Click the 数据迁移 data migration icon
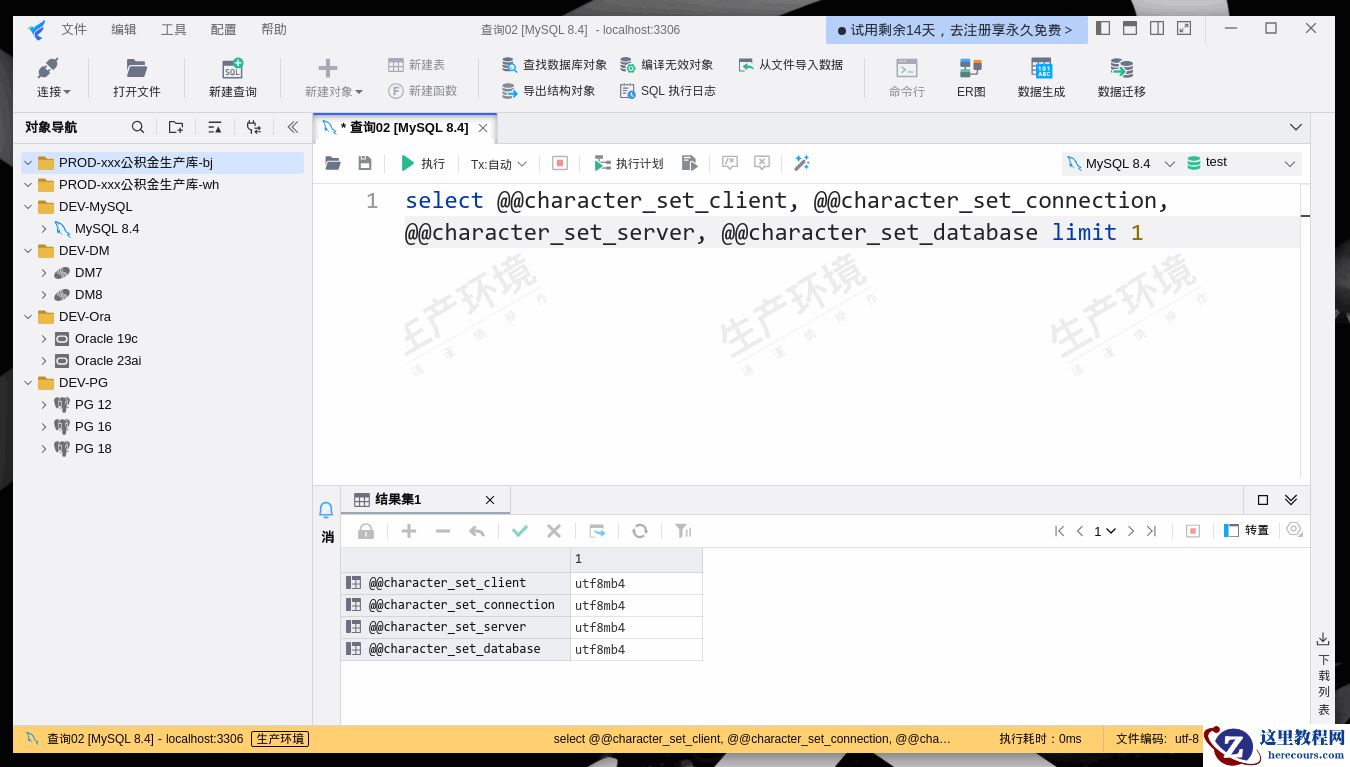 1121,77
